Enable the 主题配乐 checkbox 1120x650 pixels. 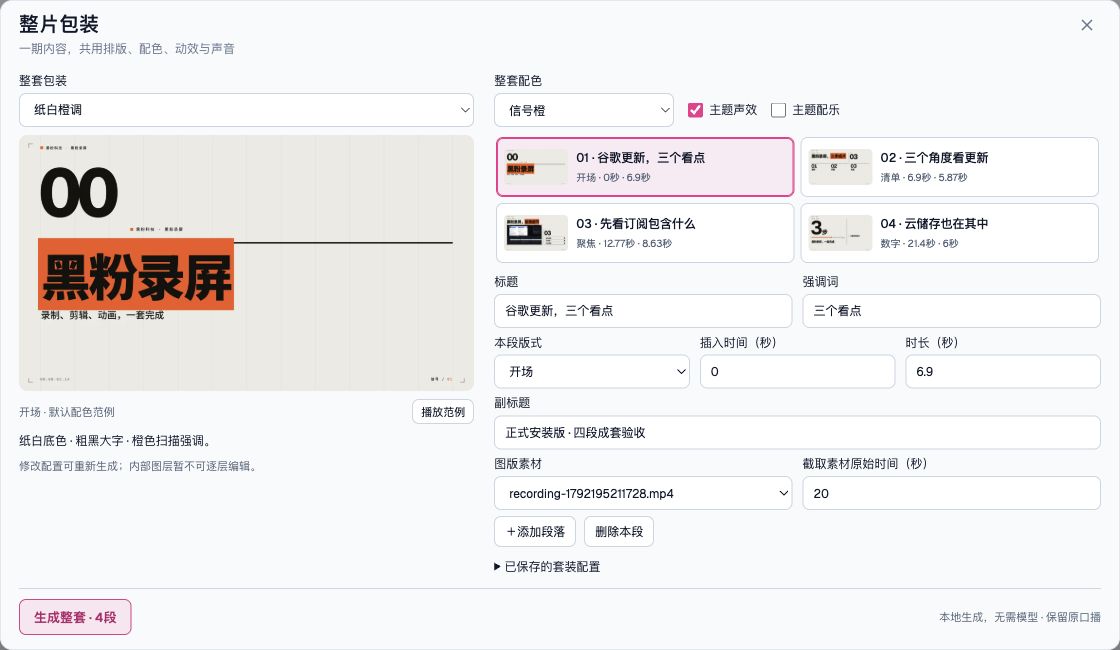click(x=779, y=110)
